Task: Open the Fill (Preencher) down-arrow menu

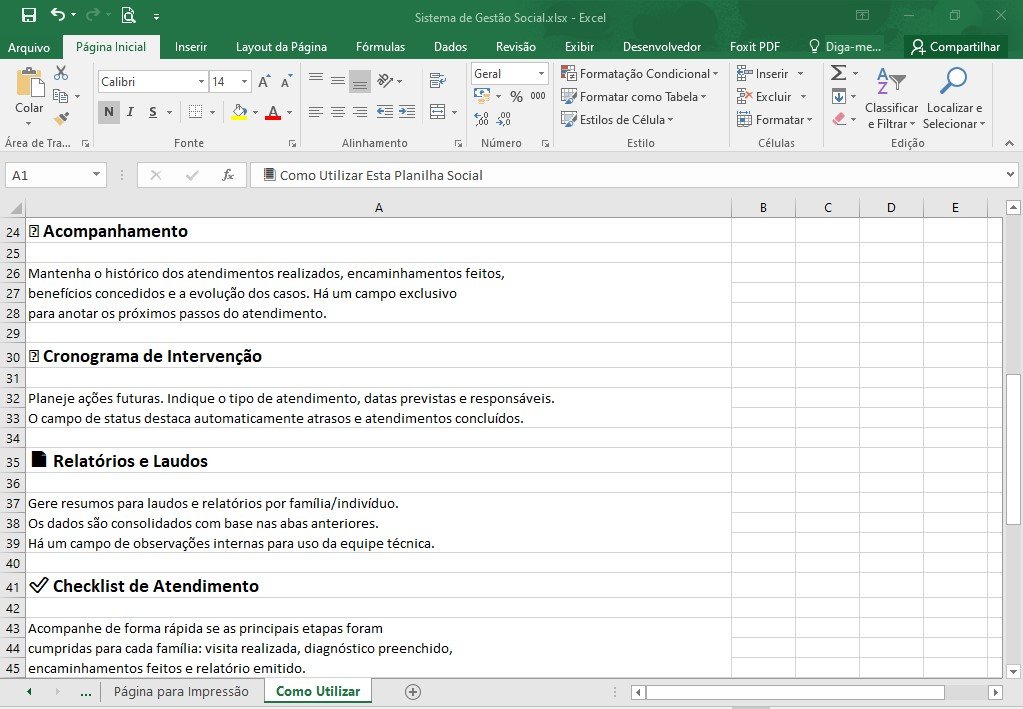Action: 844,97
